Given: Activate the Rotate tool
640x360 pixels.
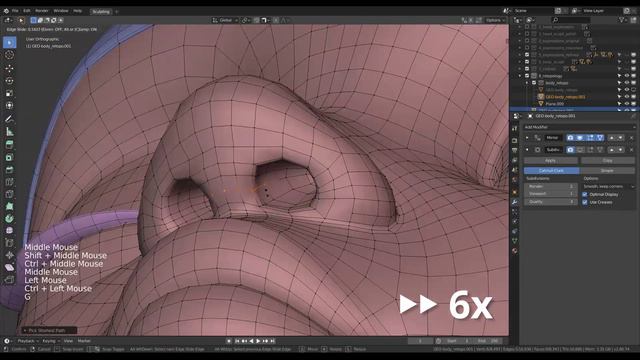Looking at the screenshot, I should pyautogui.click(x=9, y=81).
